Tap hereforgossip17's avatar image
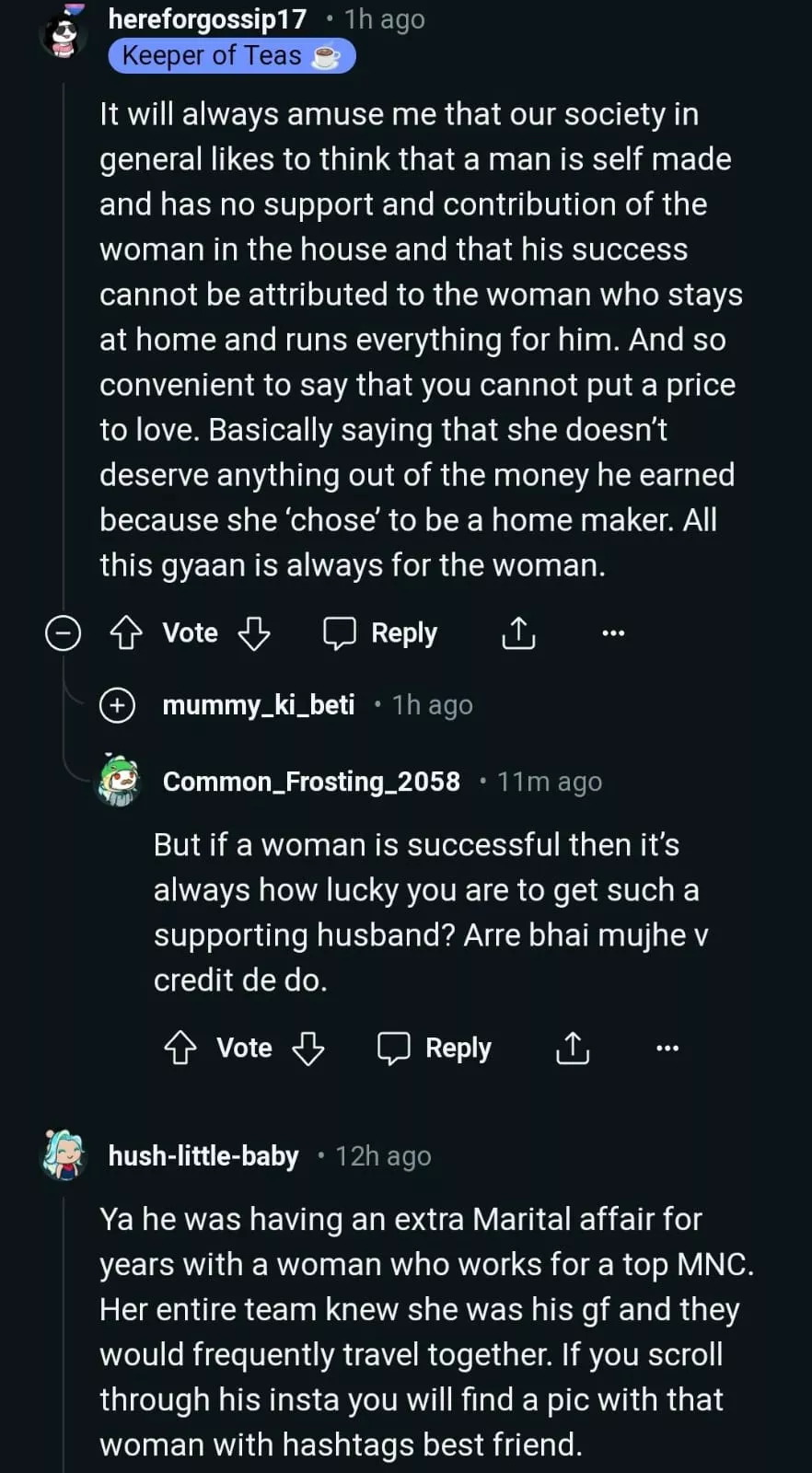Screen dimensions: 812x1473 tap(64, 35)
